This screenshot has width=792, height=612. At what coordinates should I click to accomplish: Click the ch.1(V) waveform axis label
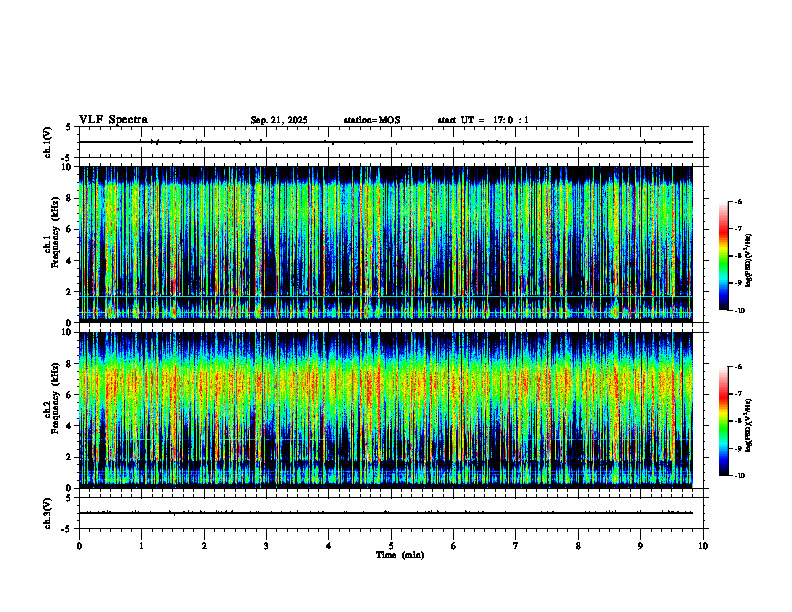click(48, 142)
